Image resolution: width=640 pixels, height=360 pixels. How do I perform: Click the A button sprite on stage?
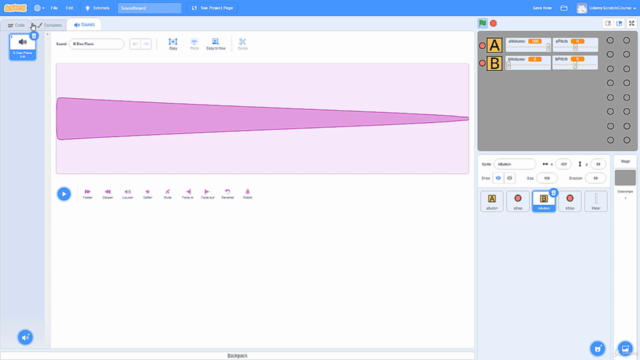[x=494, y=45]
